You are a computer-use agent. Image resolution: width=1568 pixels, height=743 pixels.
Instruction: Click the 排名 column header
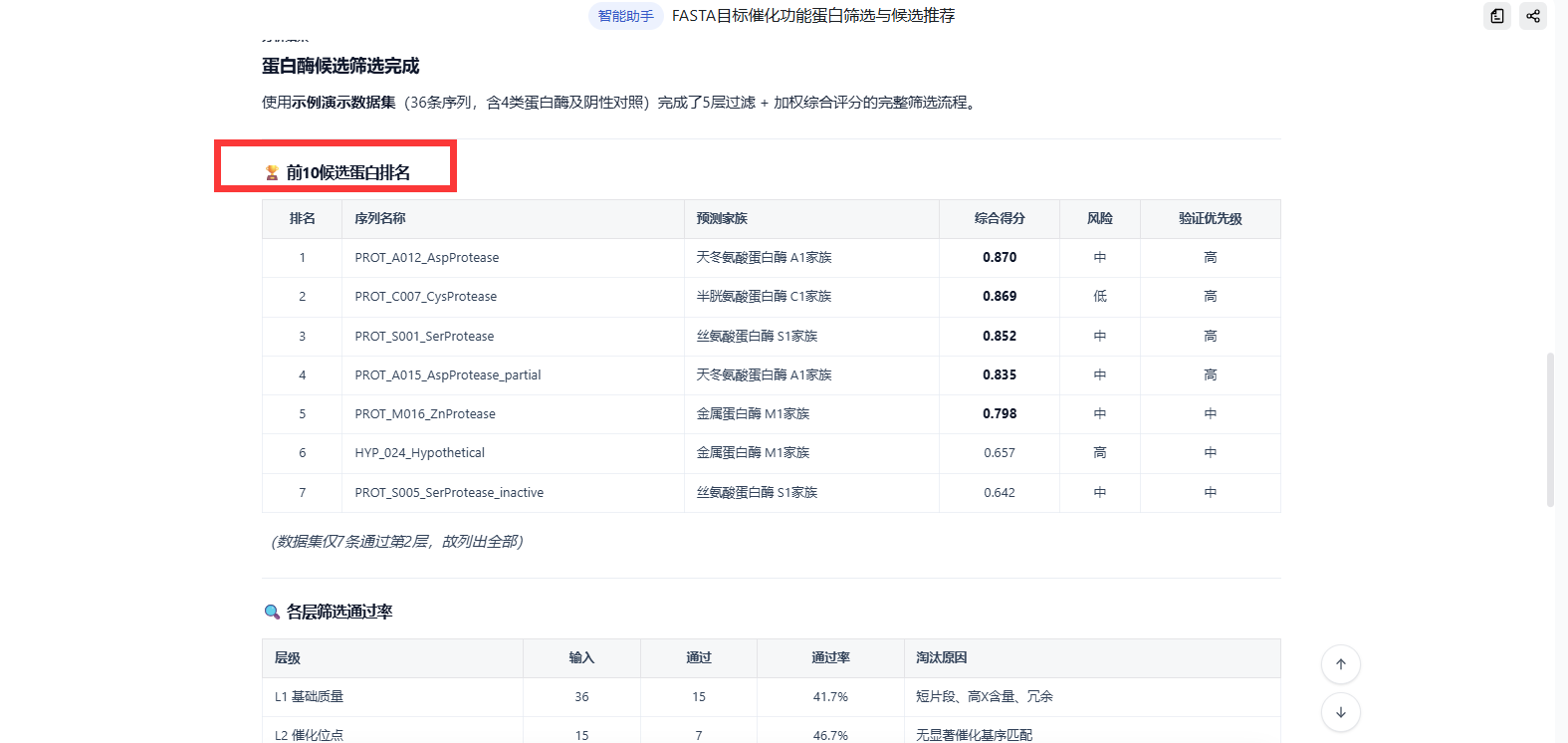303,219
